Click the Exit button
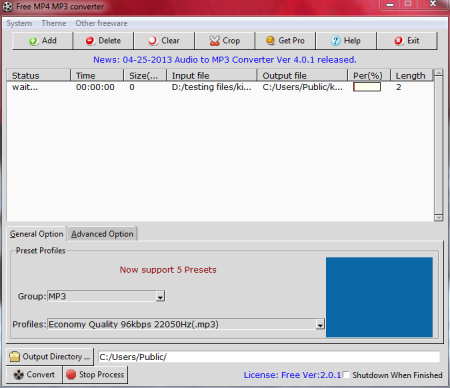 point(407,41)
